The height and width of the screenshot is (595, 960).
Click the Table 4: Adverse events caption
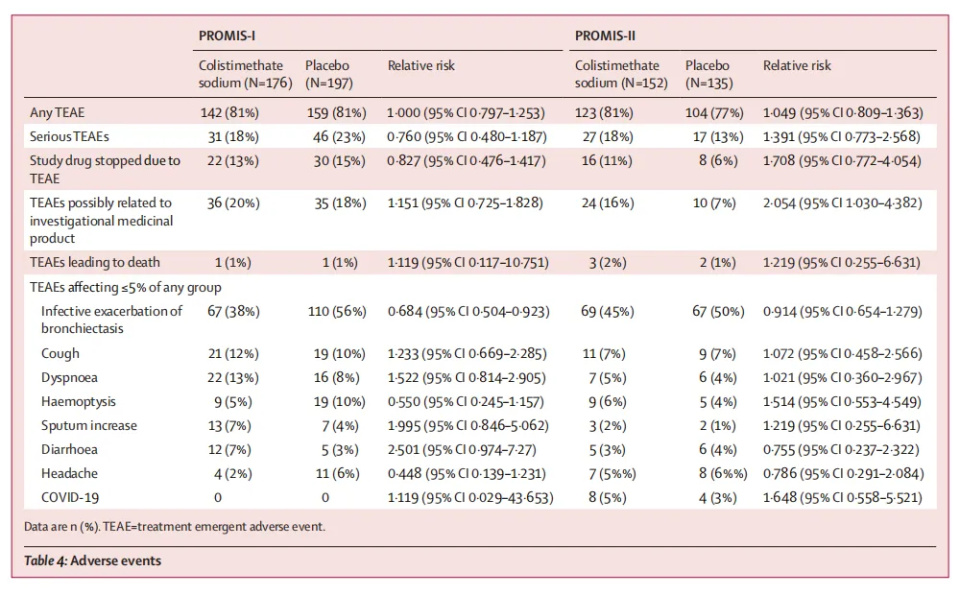92,561
